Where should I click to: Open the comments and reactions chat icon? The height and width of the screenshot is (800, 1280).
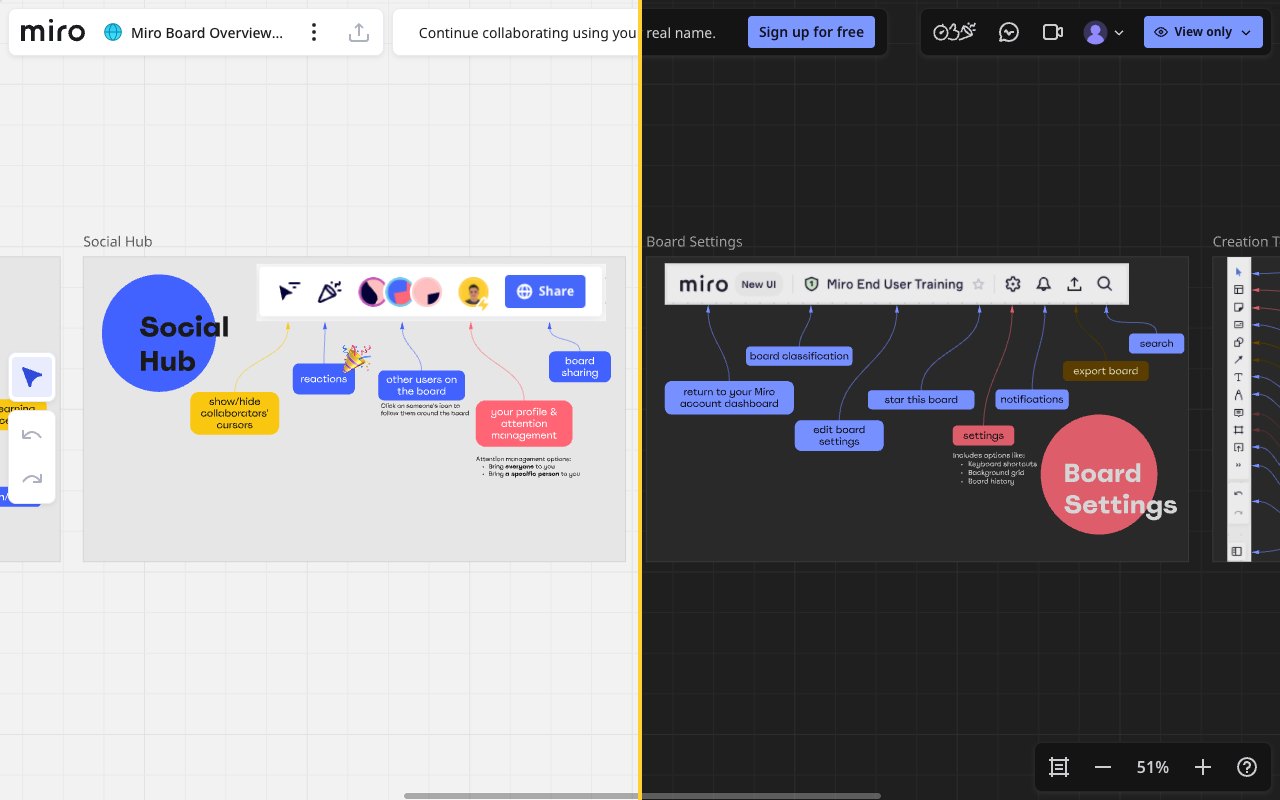click(x=1009, y=33)
